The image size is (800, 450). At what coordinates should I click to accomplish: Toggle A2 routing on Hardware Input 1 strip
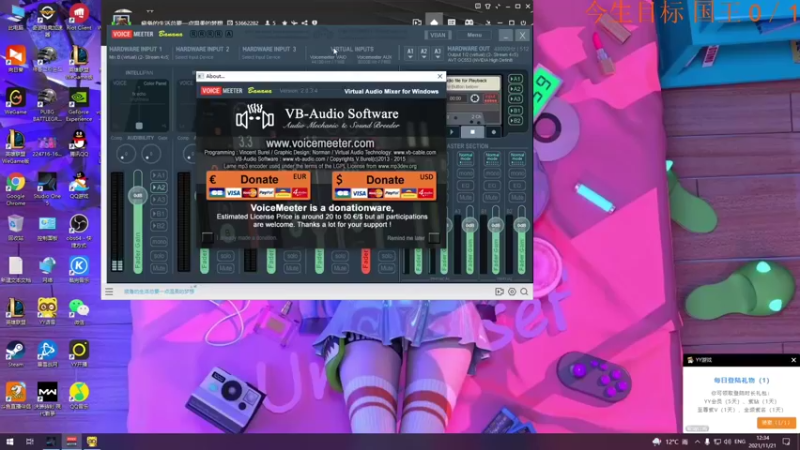point(159,187)
